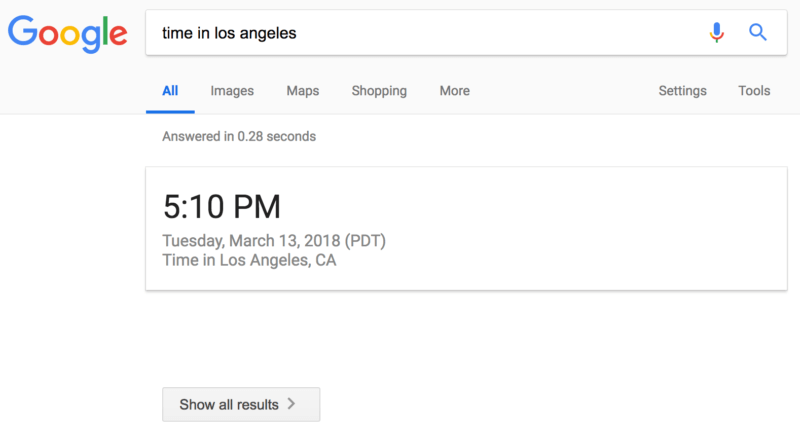Screen dimensions: 800x442
Task: Click the arrow beside Show all results
Action: tap(291, 405)
